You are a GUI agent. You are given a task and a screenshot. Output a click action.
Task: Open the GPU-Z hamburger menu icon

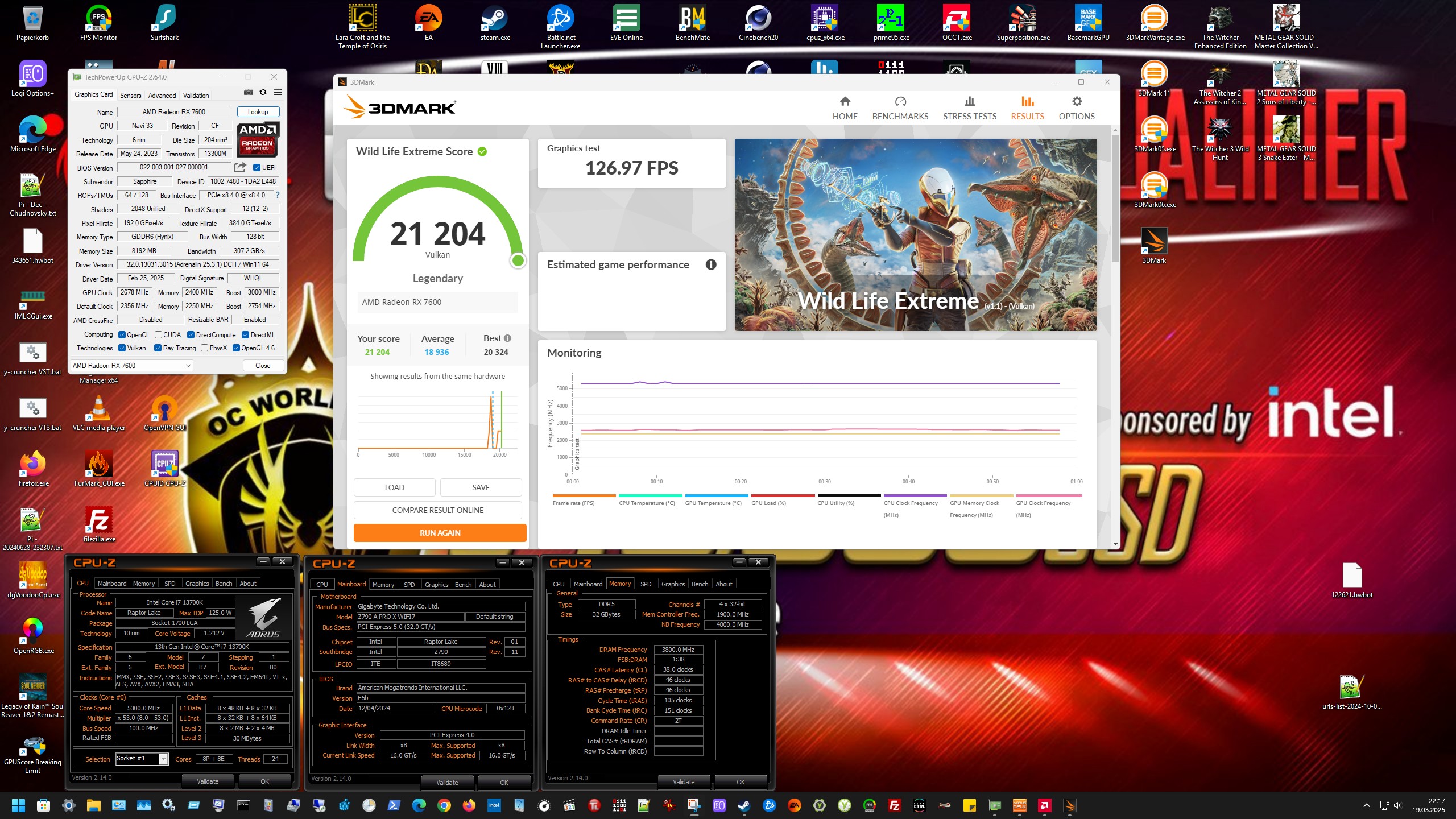(x=278, y=92)
